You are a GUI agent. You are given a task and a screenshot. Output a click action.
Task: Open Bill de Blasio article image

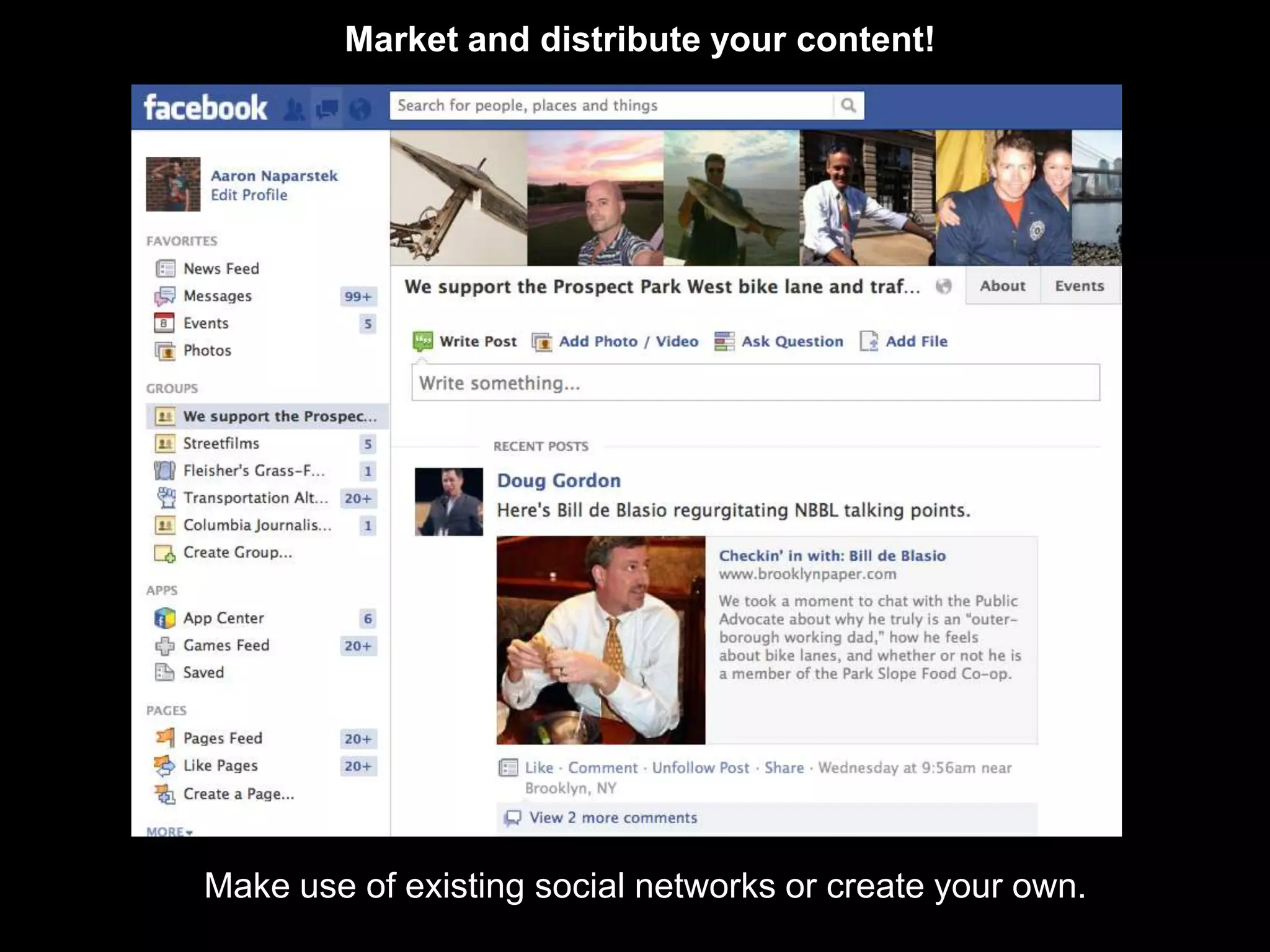[x=600, y=640]
